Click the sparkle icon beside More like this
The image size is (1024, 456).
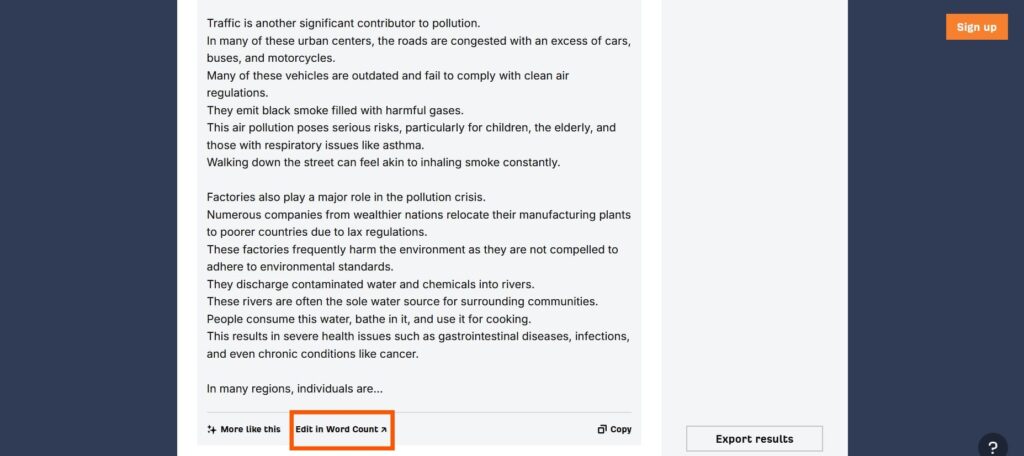pyautogui.click(x=212, y=429)
